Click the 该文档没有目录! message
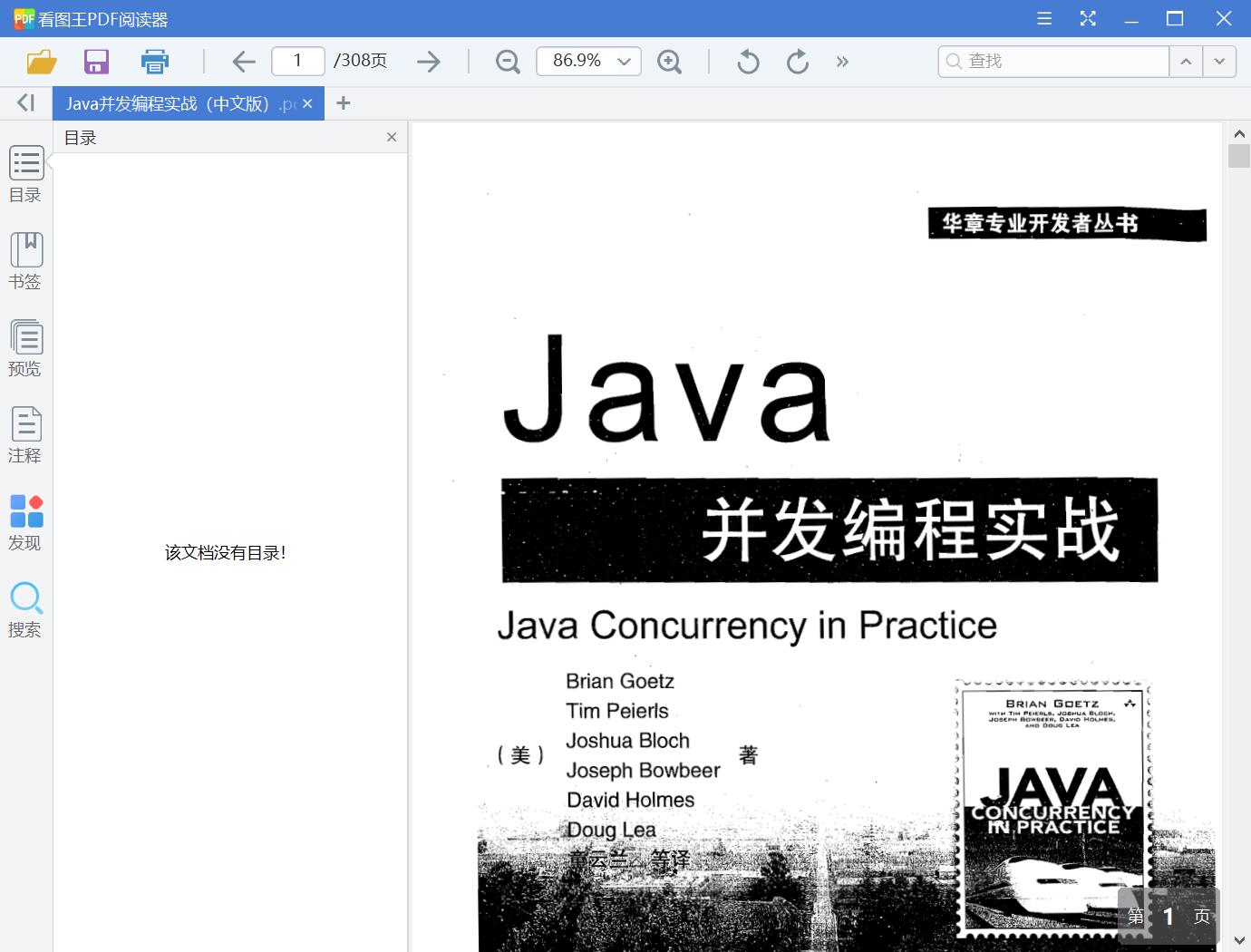1251x952 pixels. 226,552
